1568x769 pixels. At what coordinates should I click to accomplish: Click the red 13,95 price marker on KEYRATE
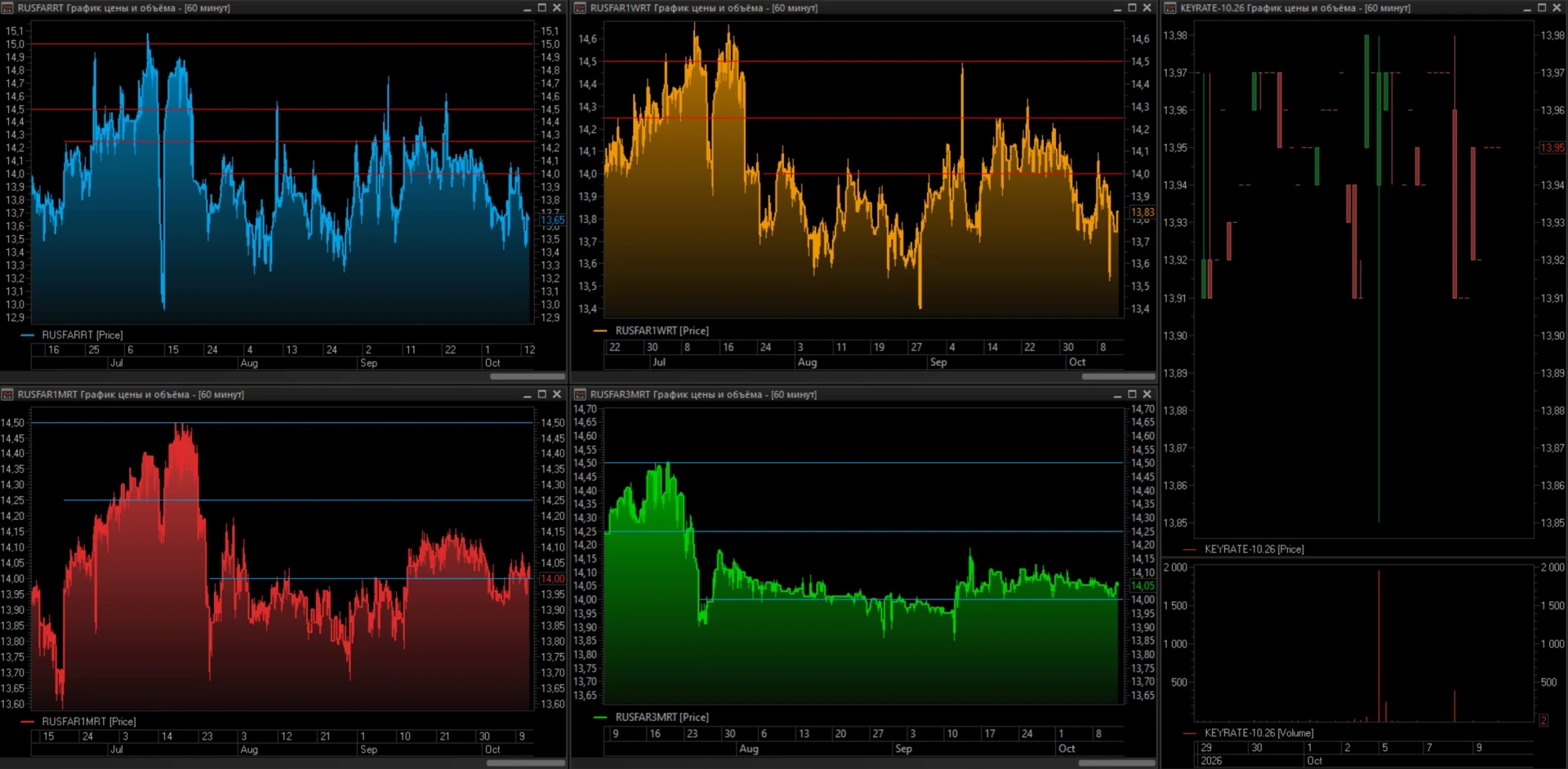point(1552,148)
